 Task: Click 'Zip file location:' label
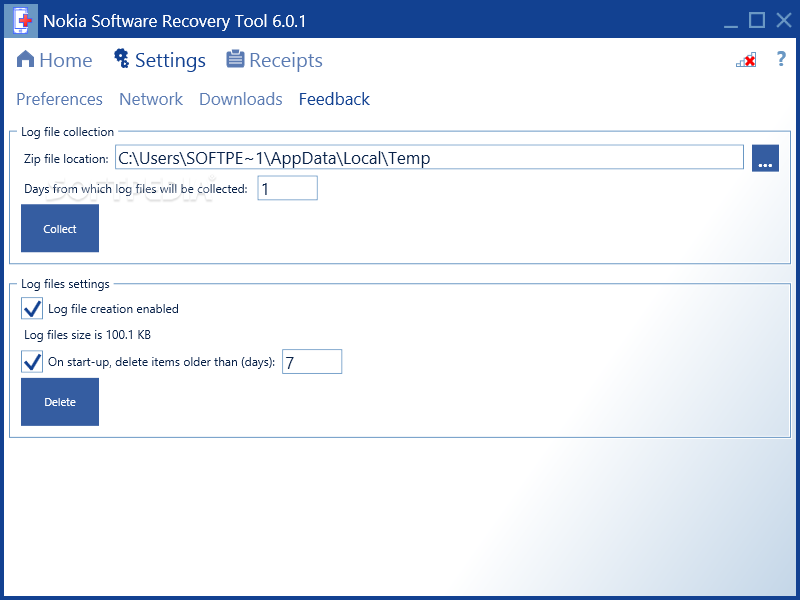[66, 159]
